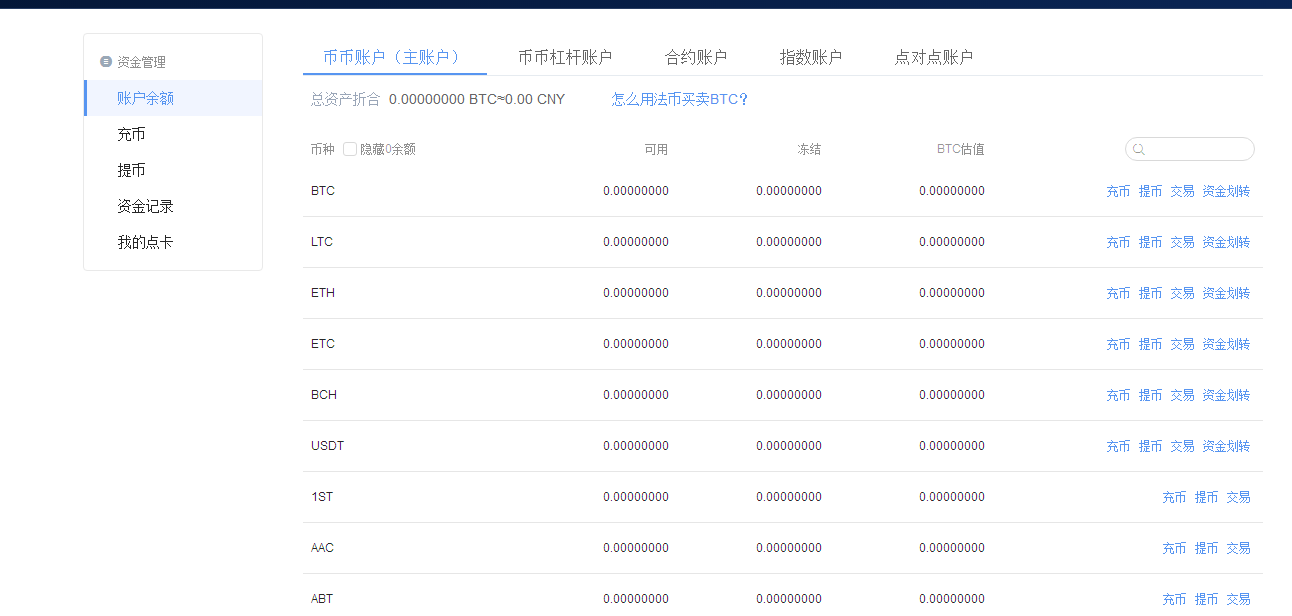1292x616 pixels.
Task: Select the 币币账户（主账户） tab
Action: [394, 57]
